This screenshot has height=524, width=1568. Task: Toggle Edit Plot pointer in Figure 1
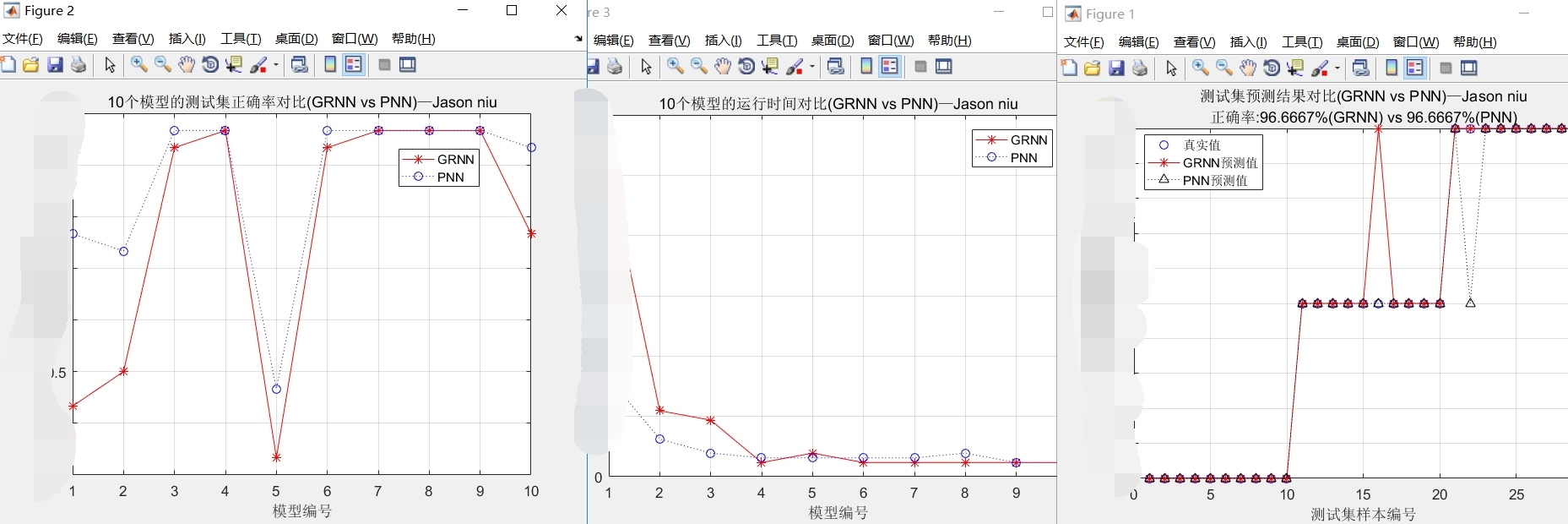[1171, 68]
